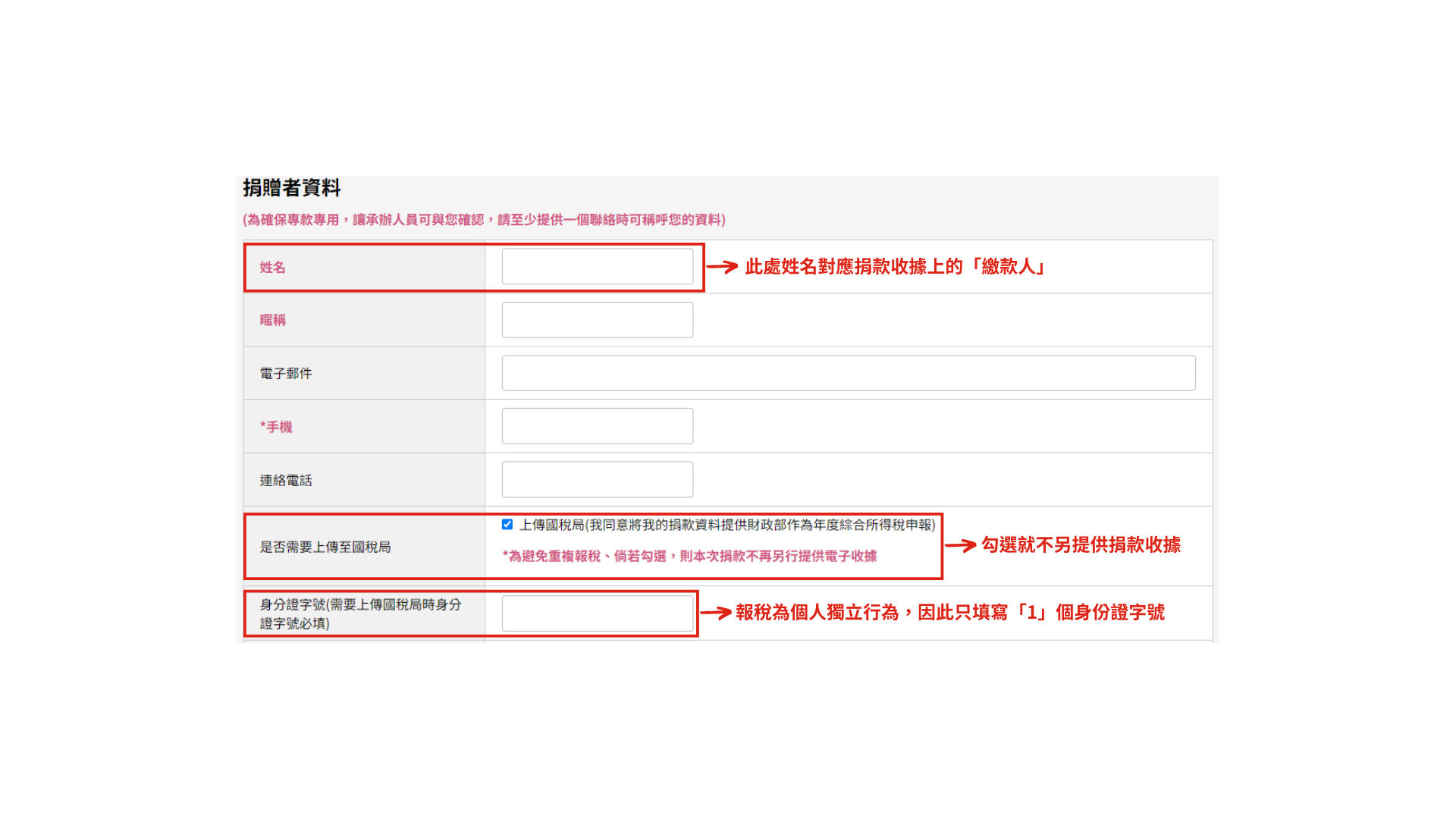The height and width of the screenshot is (819, 1456).
Task: Click the 手機 mobile phone input field
Action: click(598, 426)
